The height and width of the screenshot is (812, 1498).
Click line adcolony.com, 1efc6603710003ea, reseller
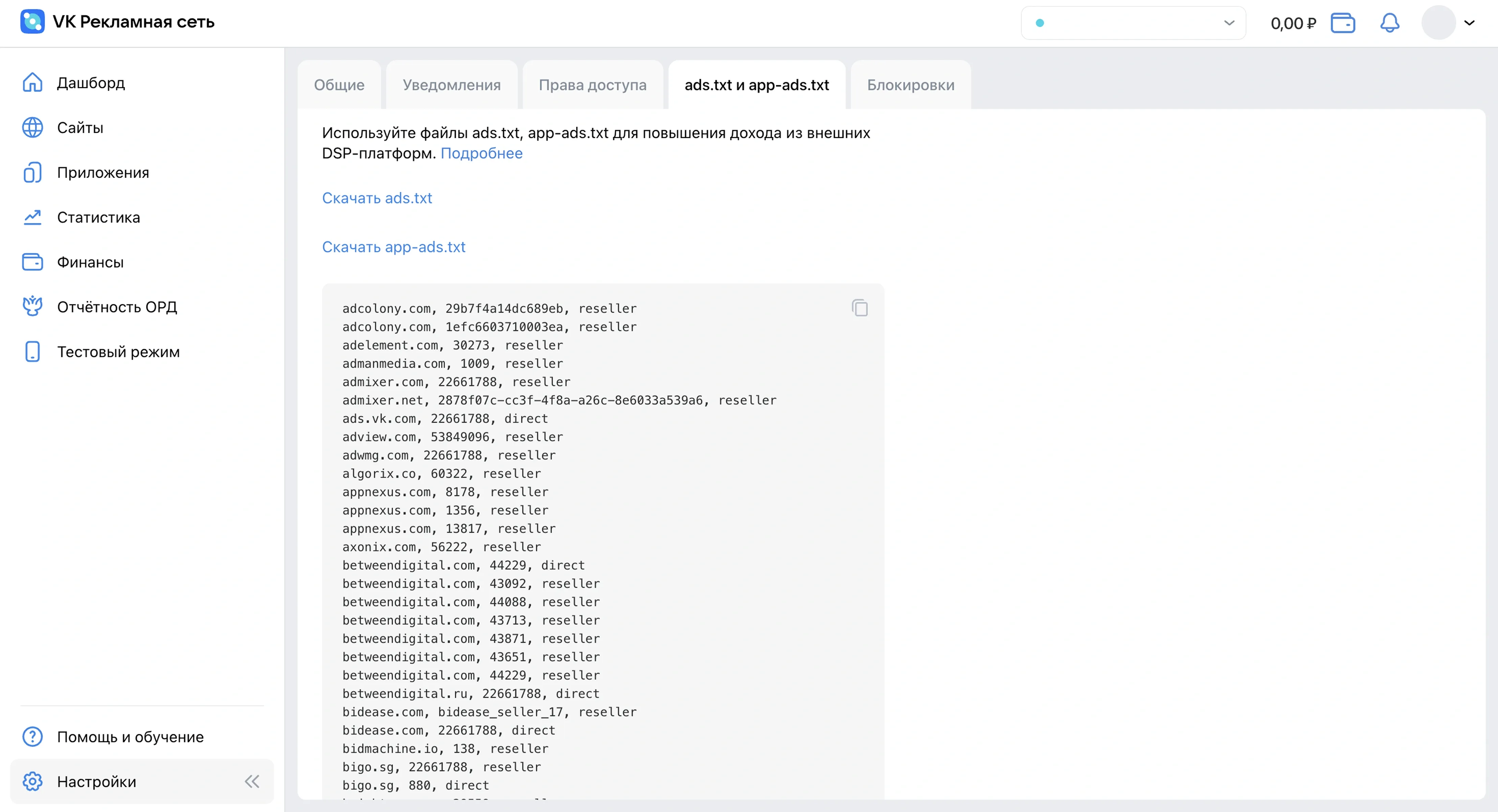[489, 327]
